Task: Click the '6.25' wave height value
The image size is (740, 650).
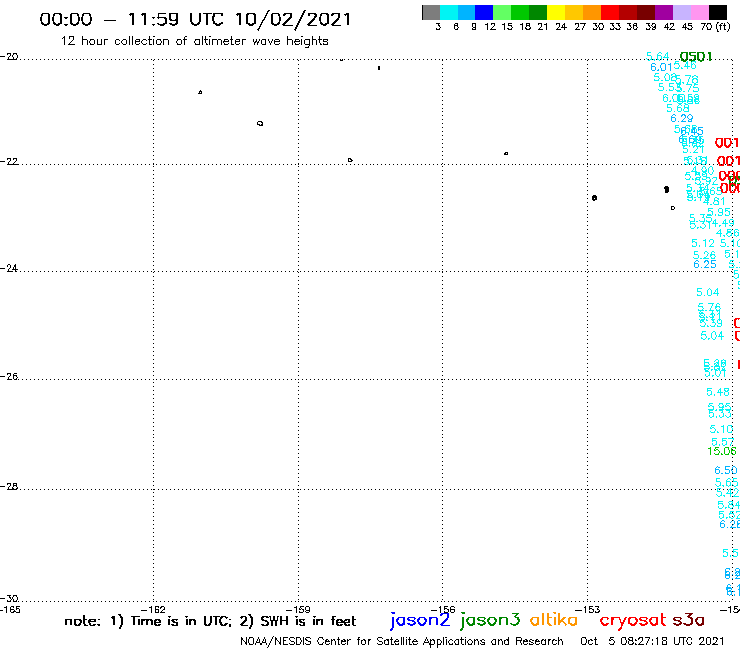Action: pos(705,264)
